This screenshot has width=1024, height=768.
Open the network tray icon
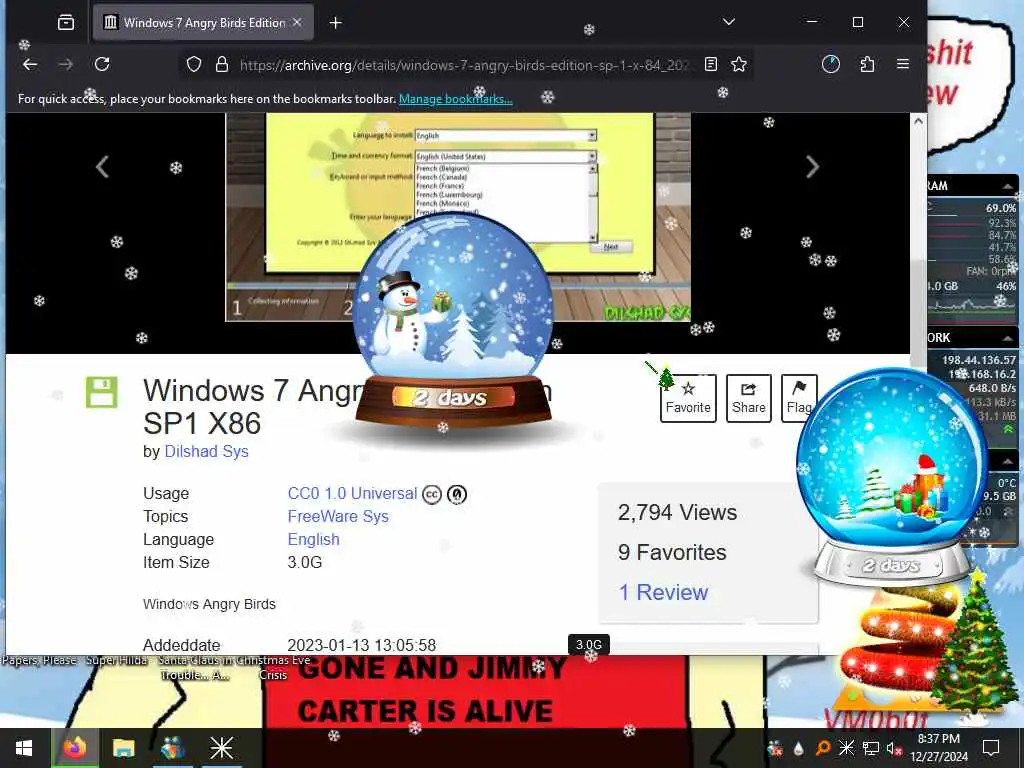point(871,748)
